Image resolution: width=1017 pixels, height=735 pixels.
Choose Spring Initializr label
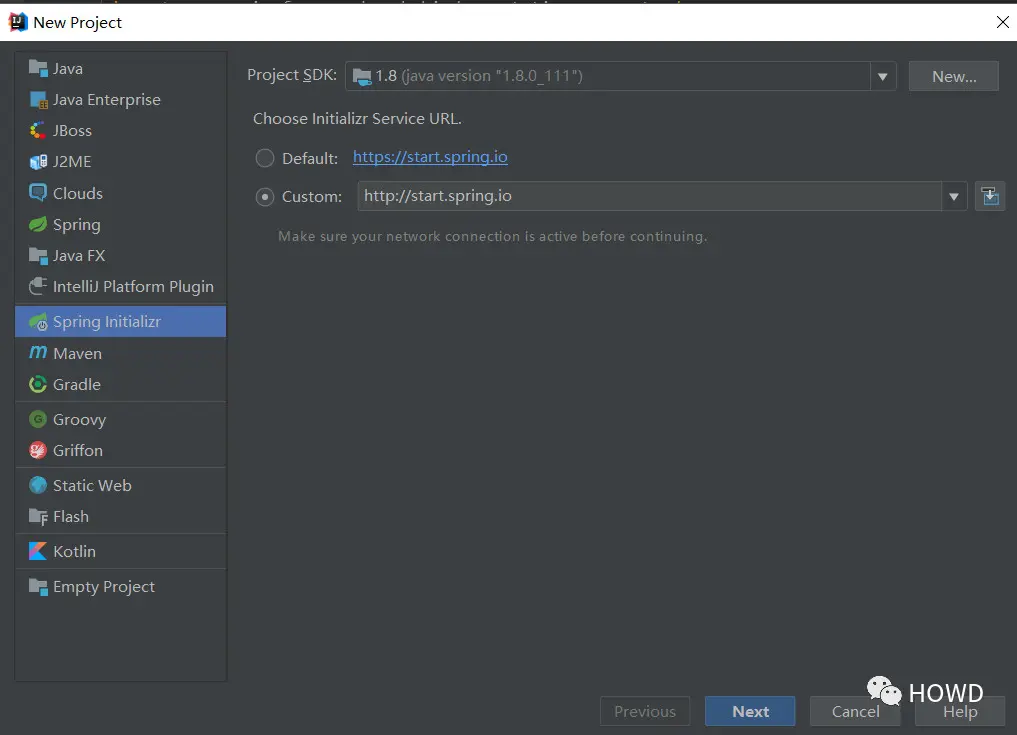(106, 322)
